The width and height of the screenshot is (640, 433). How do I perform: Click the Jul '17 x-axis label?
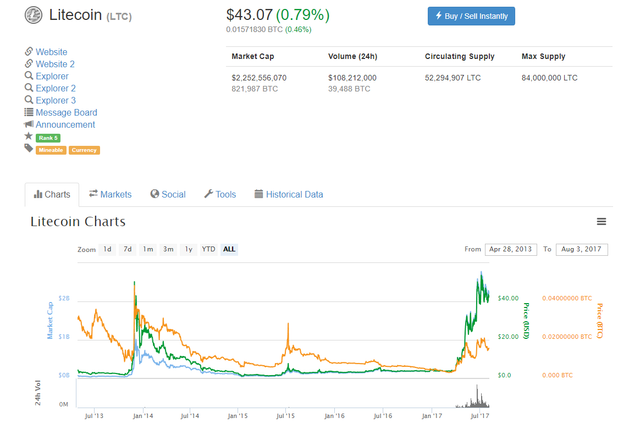tap(480, 416)
